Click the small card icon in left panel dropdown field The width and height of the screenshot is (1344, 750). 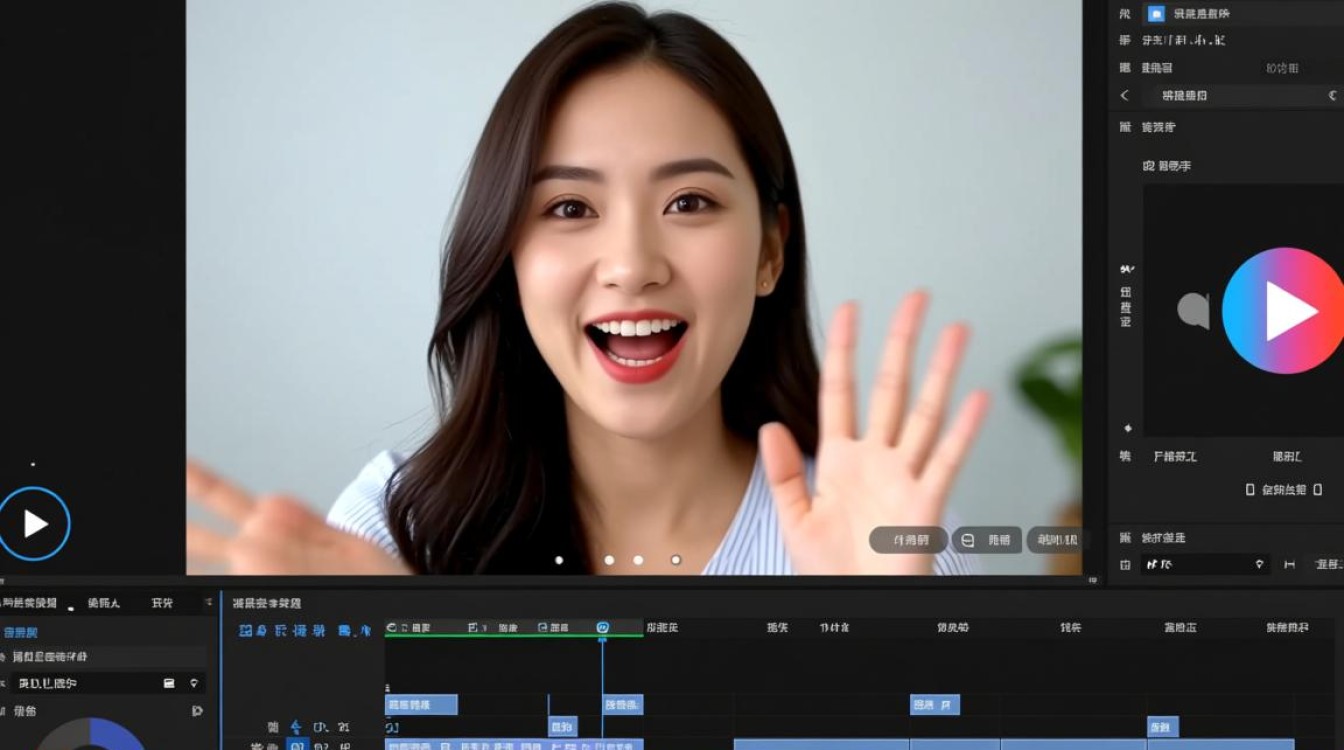[x=169, y=683]
